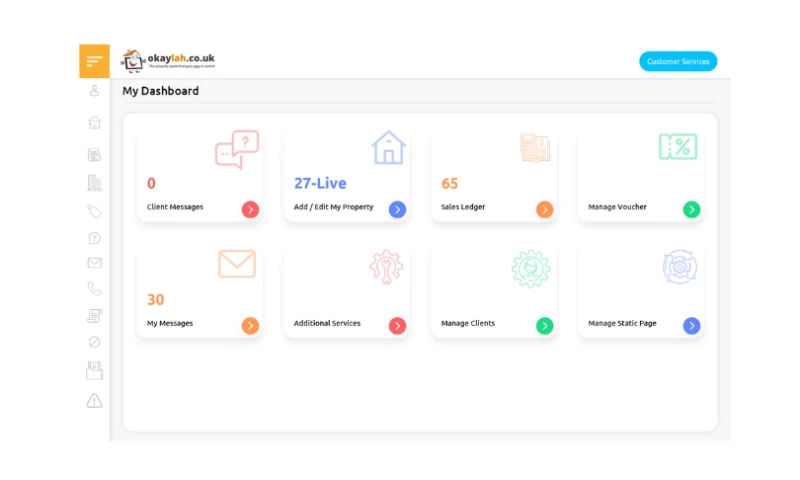Click the envelope mail icon in sidebar
Screen dimensions: 800x480
(x=94, y=263)
